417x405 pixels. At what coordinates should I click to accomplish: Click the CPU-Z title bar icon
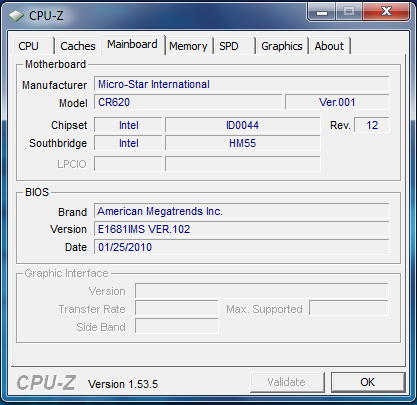click(x=16, y=15)
